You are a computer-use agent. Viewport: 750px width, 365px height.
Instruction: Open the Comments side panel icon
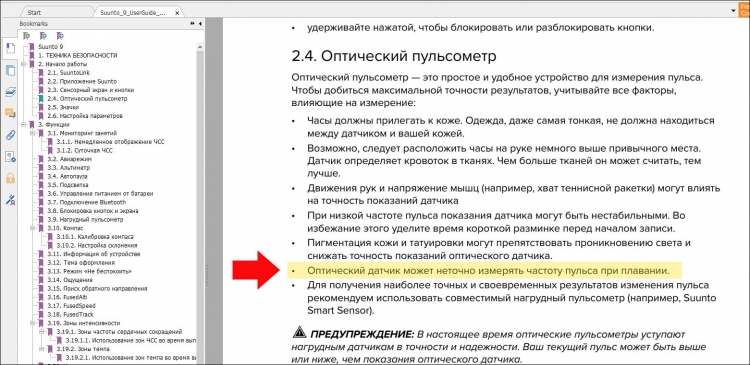[10, 113]
